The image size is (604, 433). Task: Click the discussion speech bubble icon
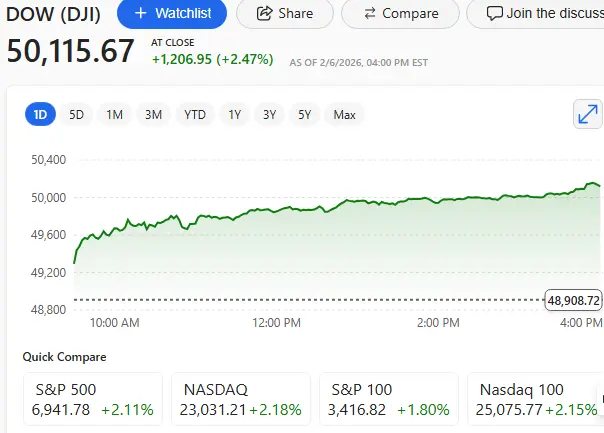[494, 13]
